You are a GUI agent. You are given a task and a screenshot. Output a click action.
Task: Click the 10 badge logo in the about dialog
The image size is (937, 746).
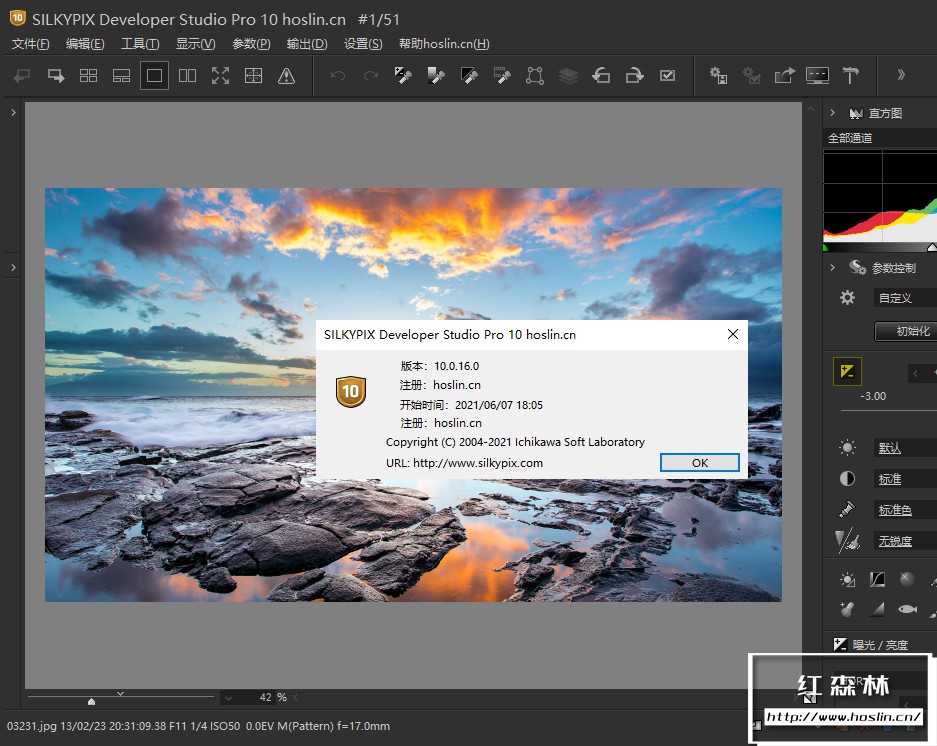(351, 392)
